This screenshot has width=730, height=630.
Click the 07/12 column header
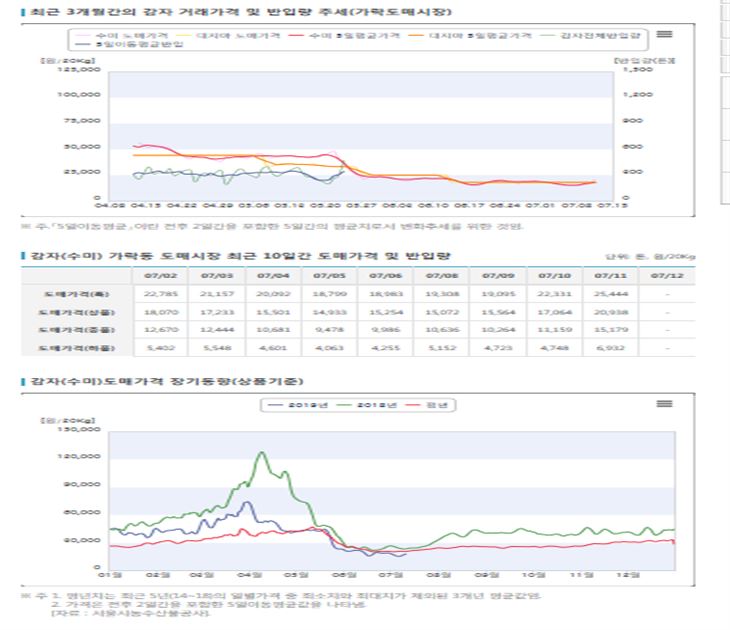(667, 276)
